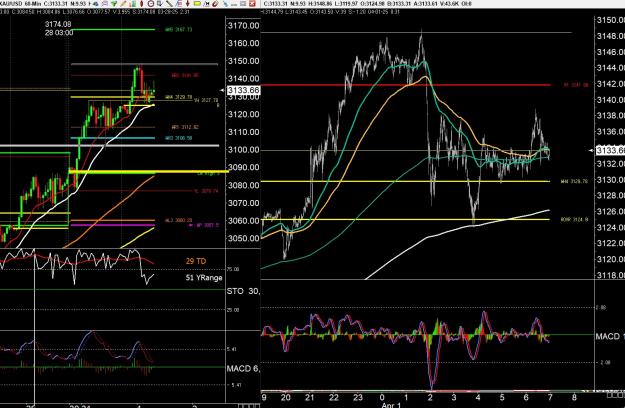
Task: Click the 3148.0 level on right axis
Action: click(610, 36)
